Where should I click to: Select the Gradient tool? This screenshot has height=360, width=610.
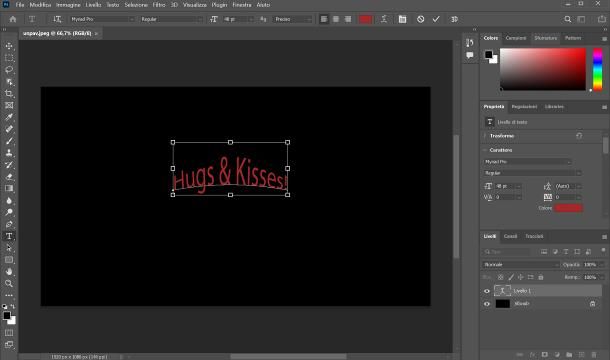[x=9, y=188]
